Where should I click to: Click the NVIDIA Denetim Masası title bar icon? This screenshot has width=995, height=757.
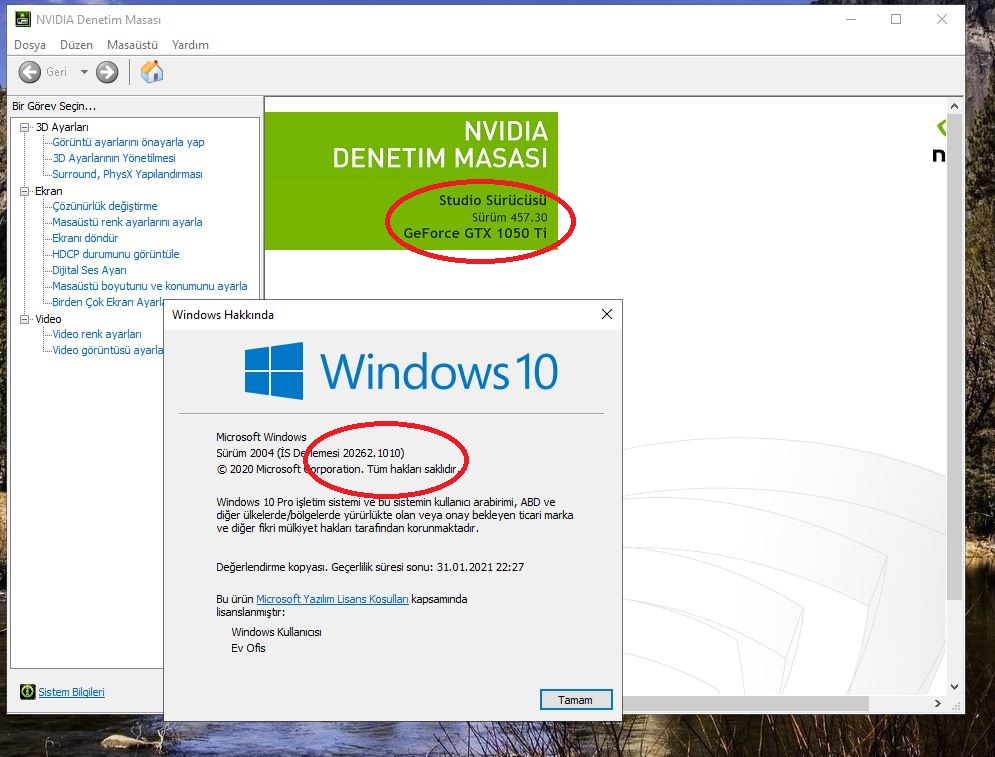[23, 19]
